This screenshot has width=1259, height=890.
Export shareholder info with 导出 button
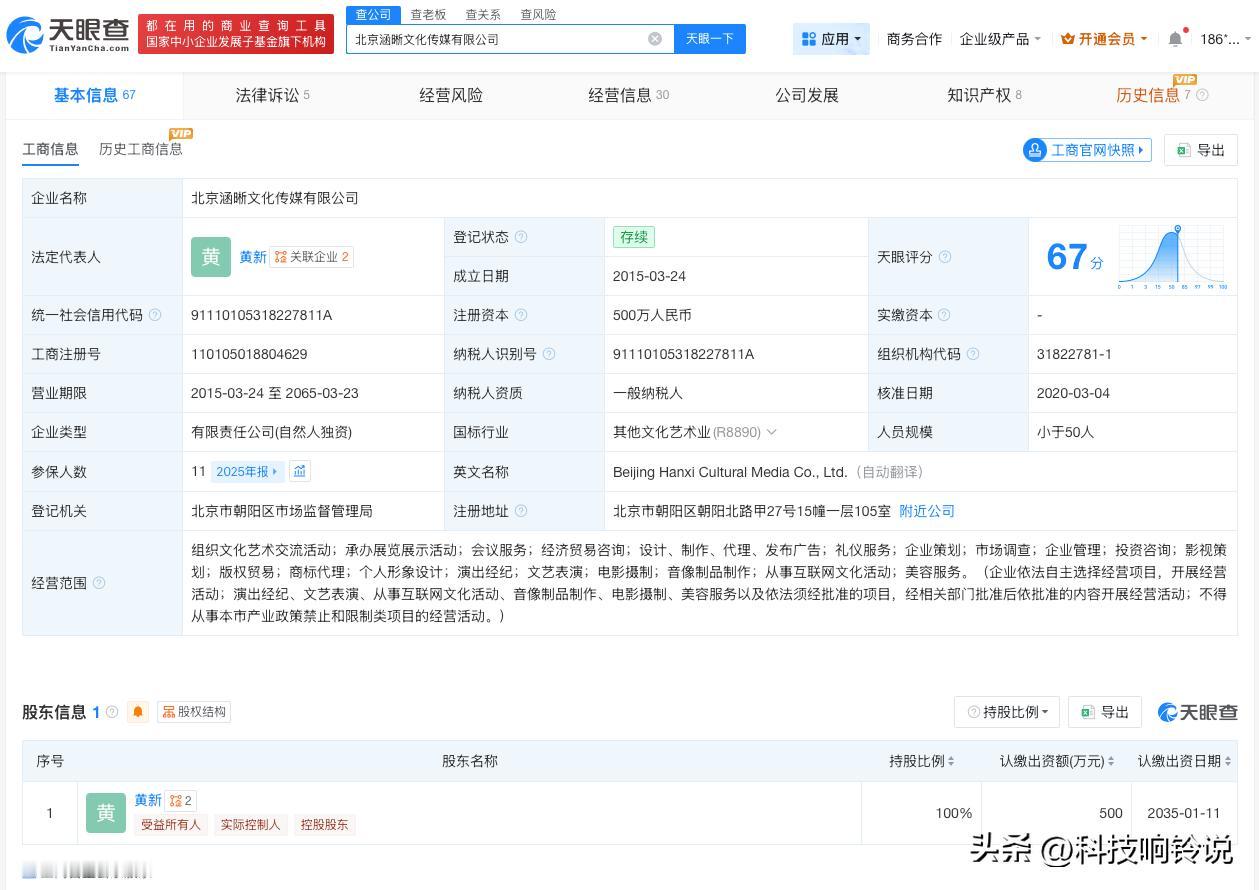click(1104, 712)
